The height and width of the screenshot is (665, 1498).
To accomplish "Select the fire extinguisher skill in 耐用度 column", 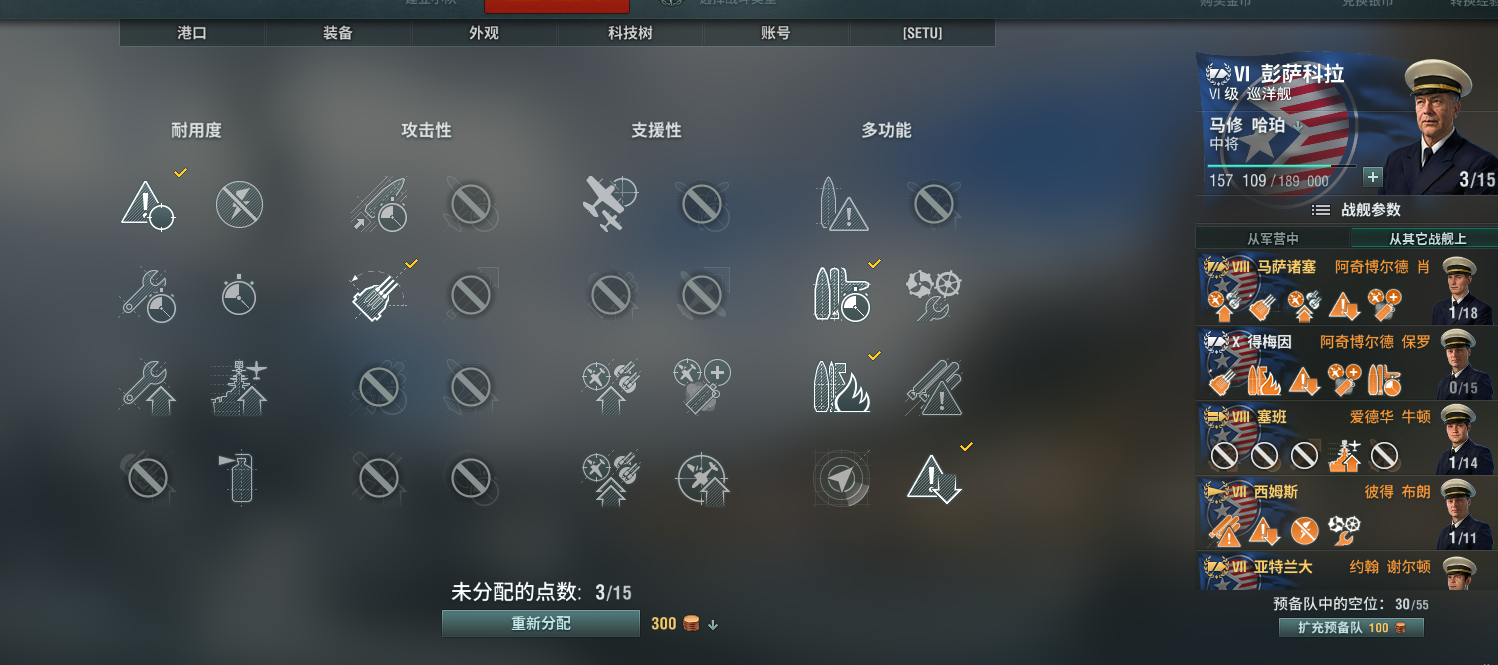I will (240, 477).
